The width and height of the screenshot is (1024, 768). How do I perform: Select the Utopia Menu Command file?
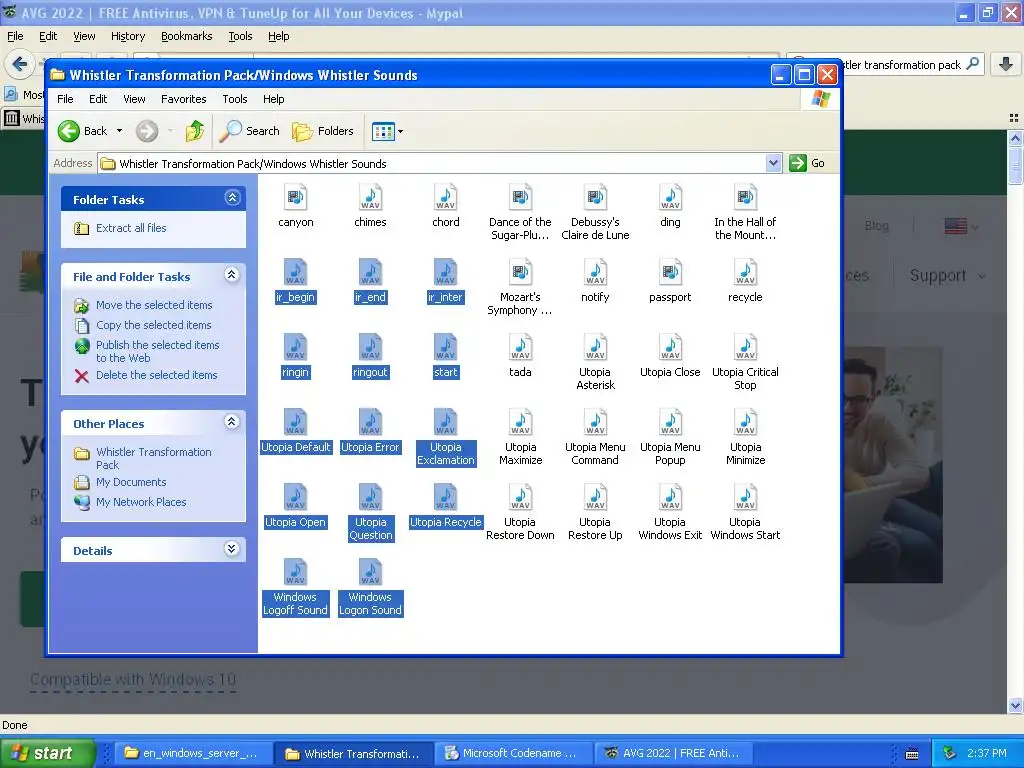tap(595, 438)
